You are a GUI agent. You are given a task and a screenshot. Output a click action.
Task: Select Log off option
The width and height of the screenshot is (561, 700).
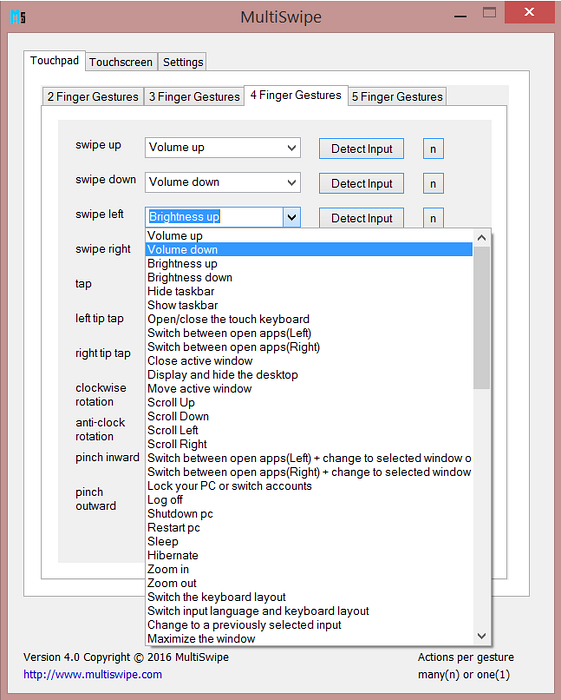coord(309,500)
